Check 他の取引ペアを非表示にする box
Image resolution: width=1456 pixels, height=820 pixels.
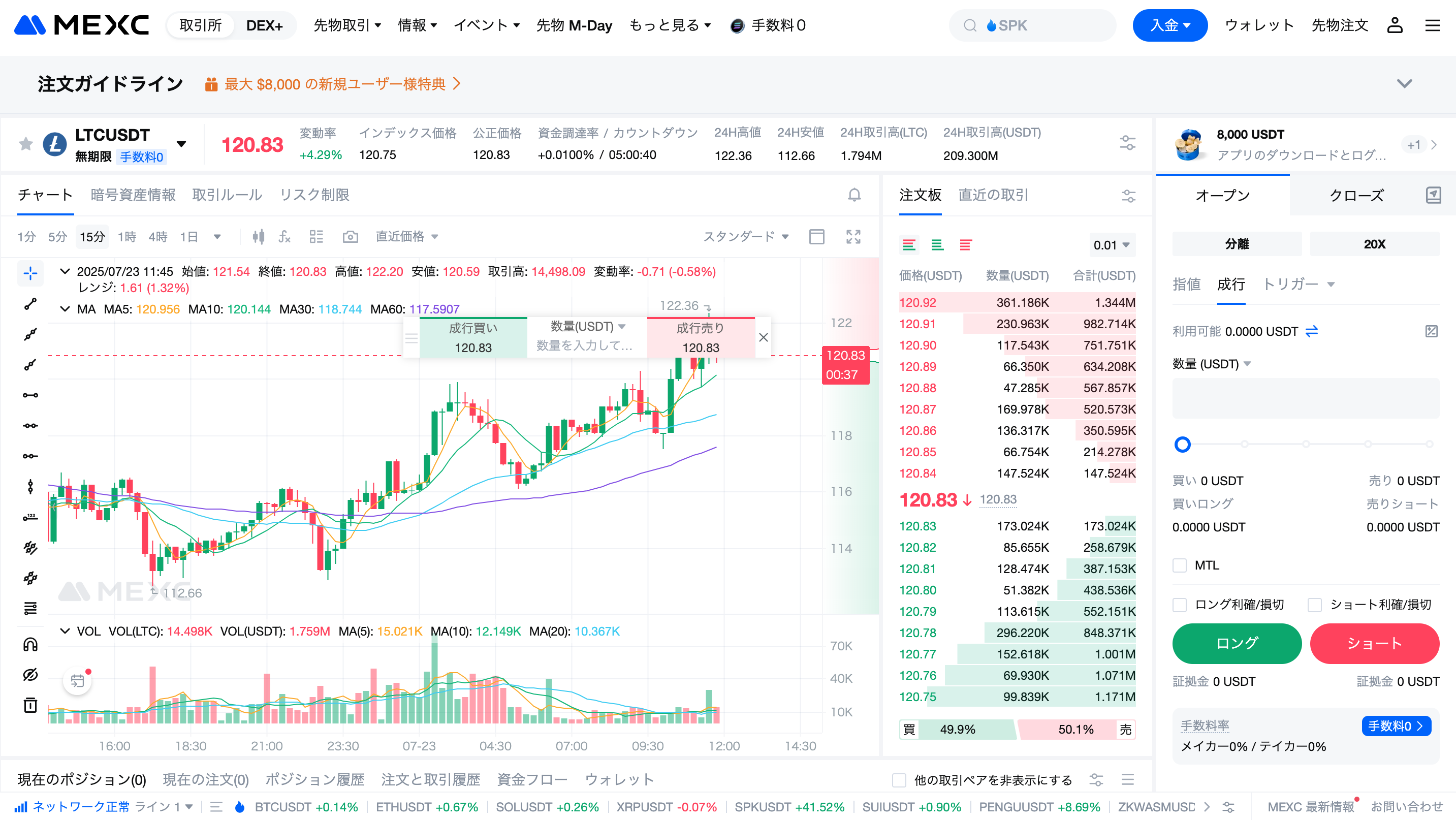(899, 780)
